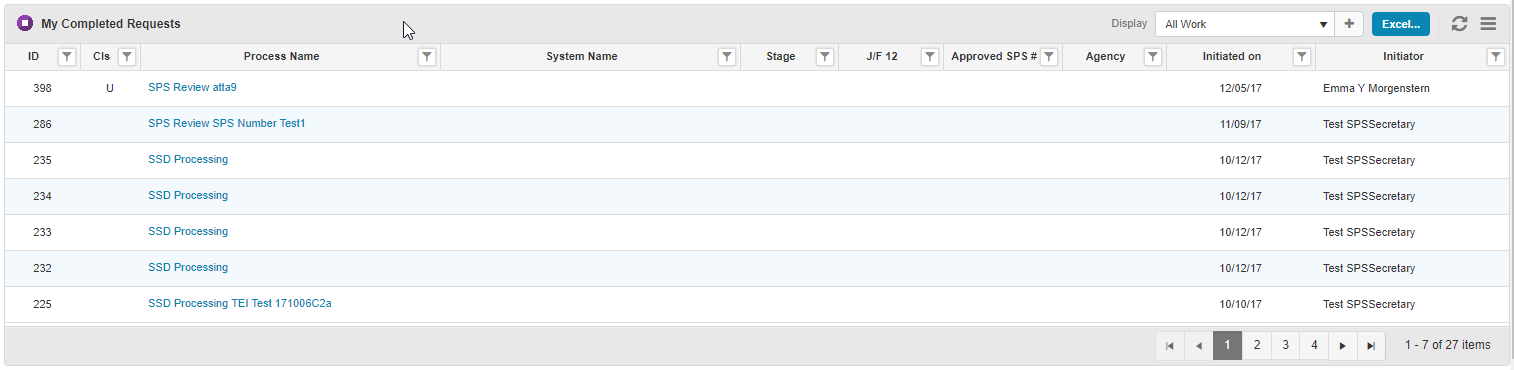Open the System Name column filter
This screenshot has height=370, width=1514.
pyautogui.click(x=727, y=57)
